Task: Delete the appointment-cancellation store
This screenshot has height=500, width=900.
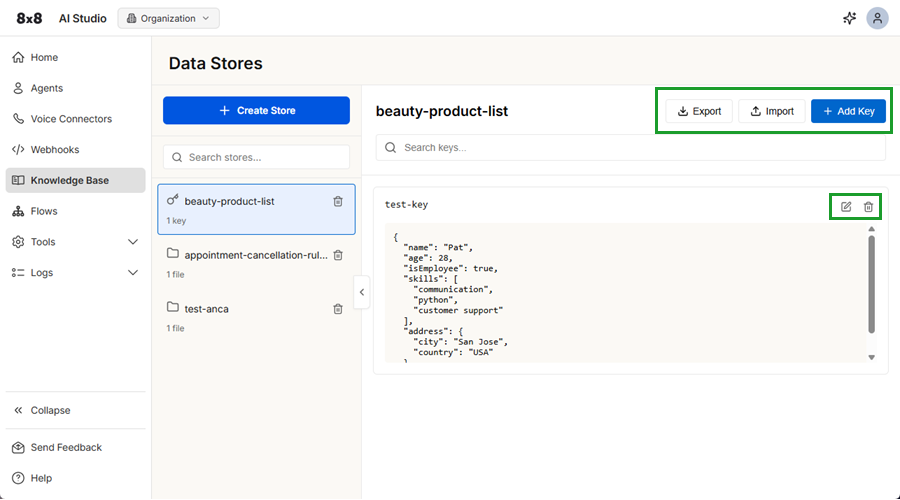Action: pyautogui.click(x=338, y=255)
